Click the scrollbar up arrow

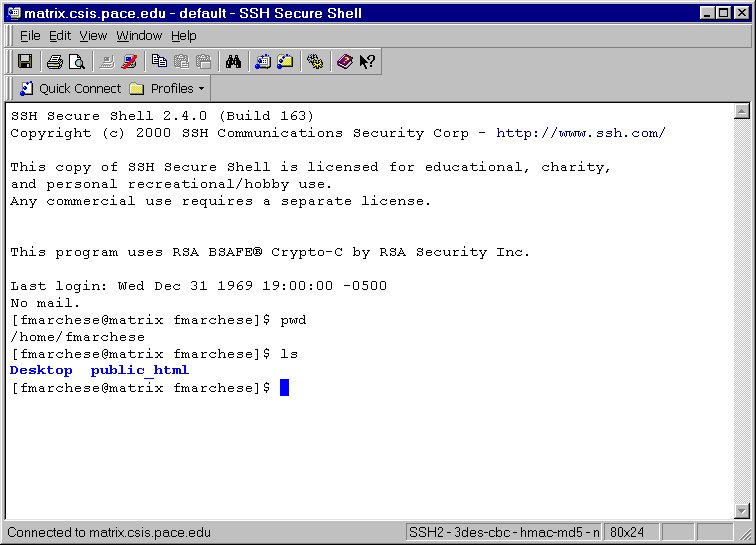click(x=742, y=111)
